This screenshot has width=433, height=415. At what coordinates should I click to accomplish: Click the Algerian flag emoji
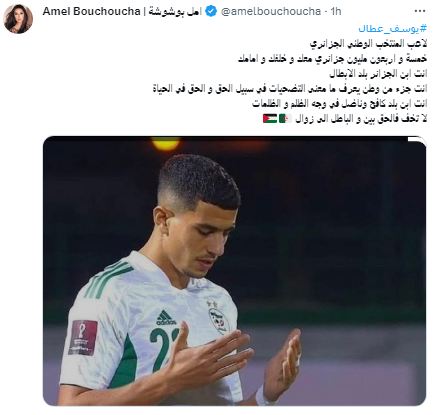pyautogui.click(x=286, y=118)
